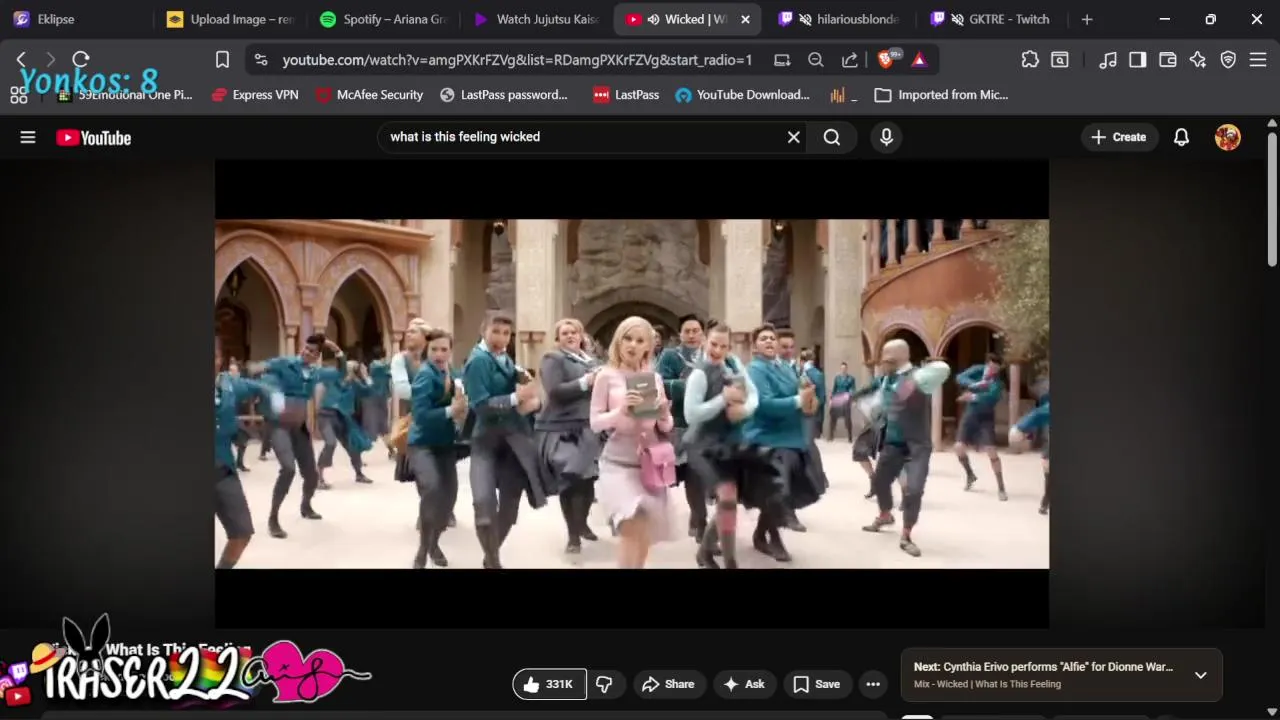
Task: Share the page from the address bar
Action: pyautogui.click(x=850, y=60)
